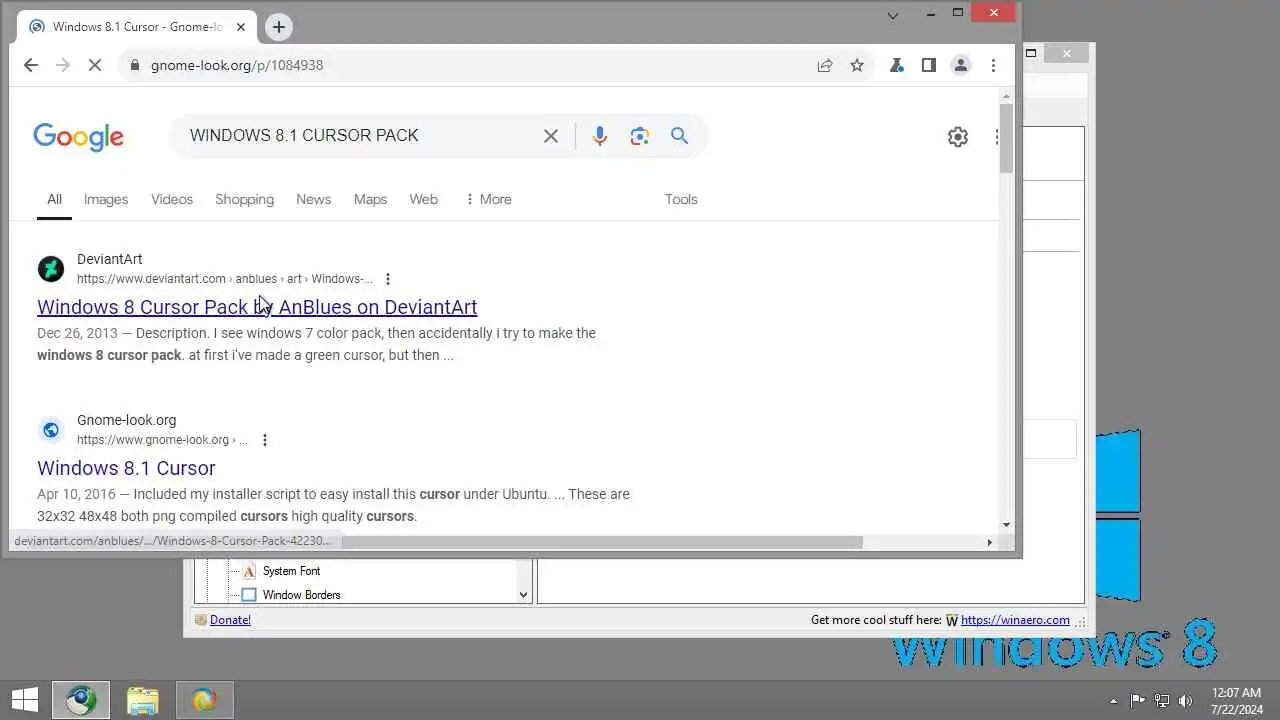Open the Chrome Labs flask icon

(897, 65)
